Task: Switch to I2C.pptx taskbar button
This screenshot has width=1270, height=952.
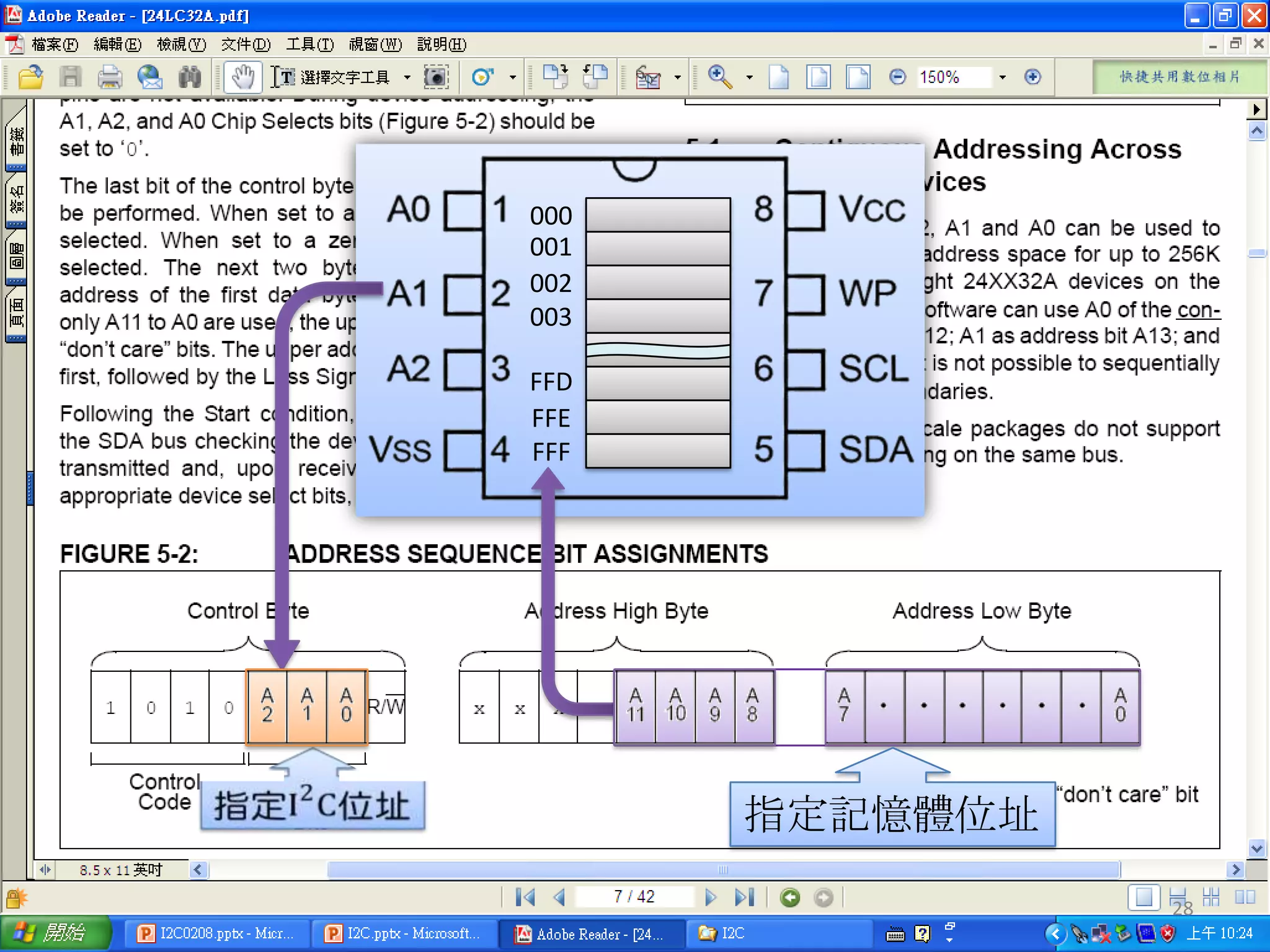Action: [x=404, y=933]
